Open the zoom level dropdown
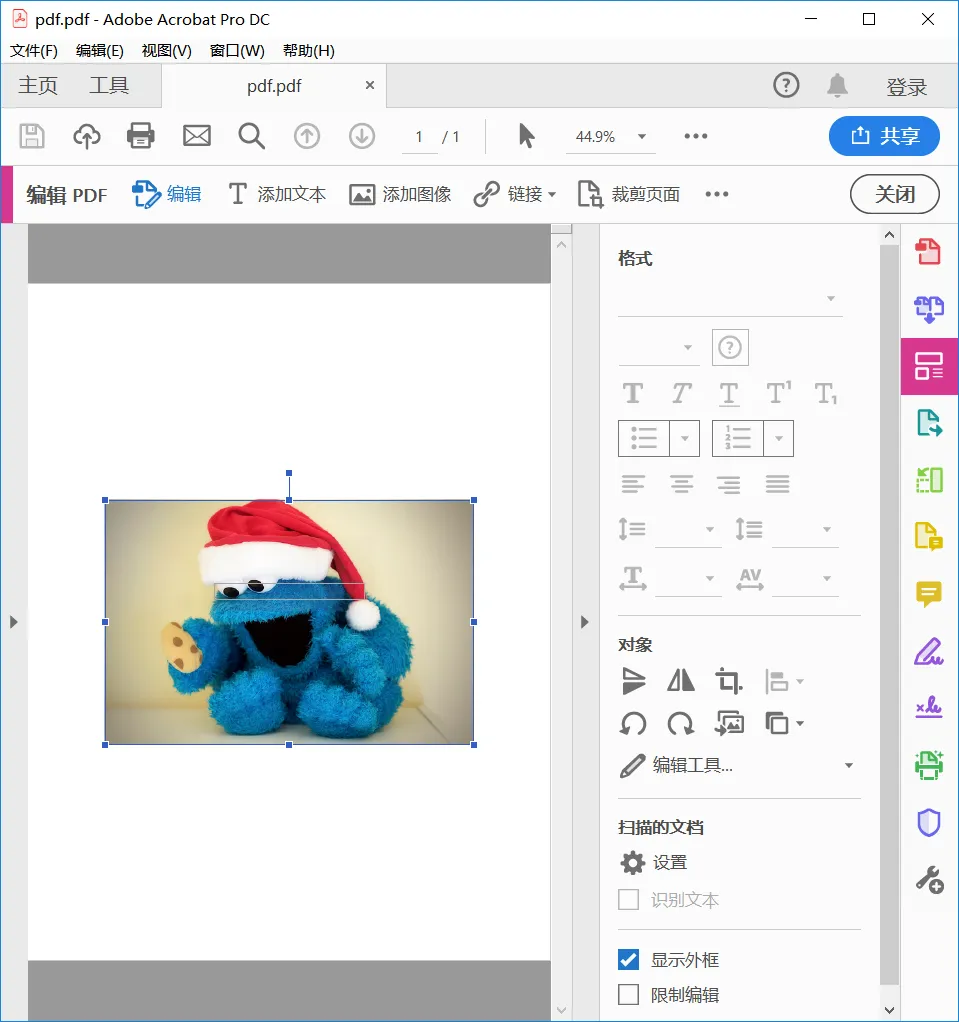 (642, 136)
